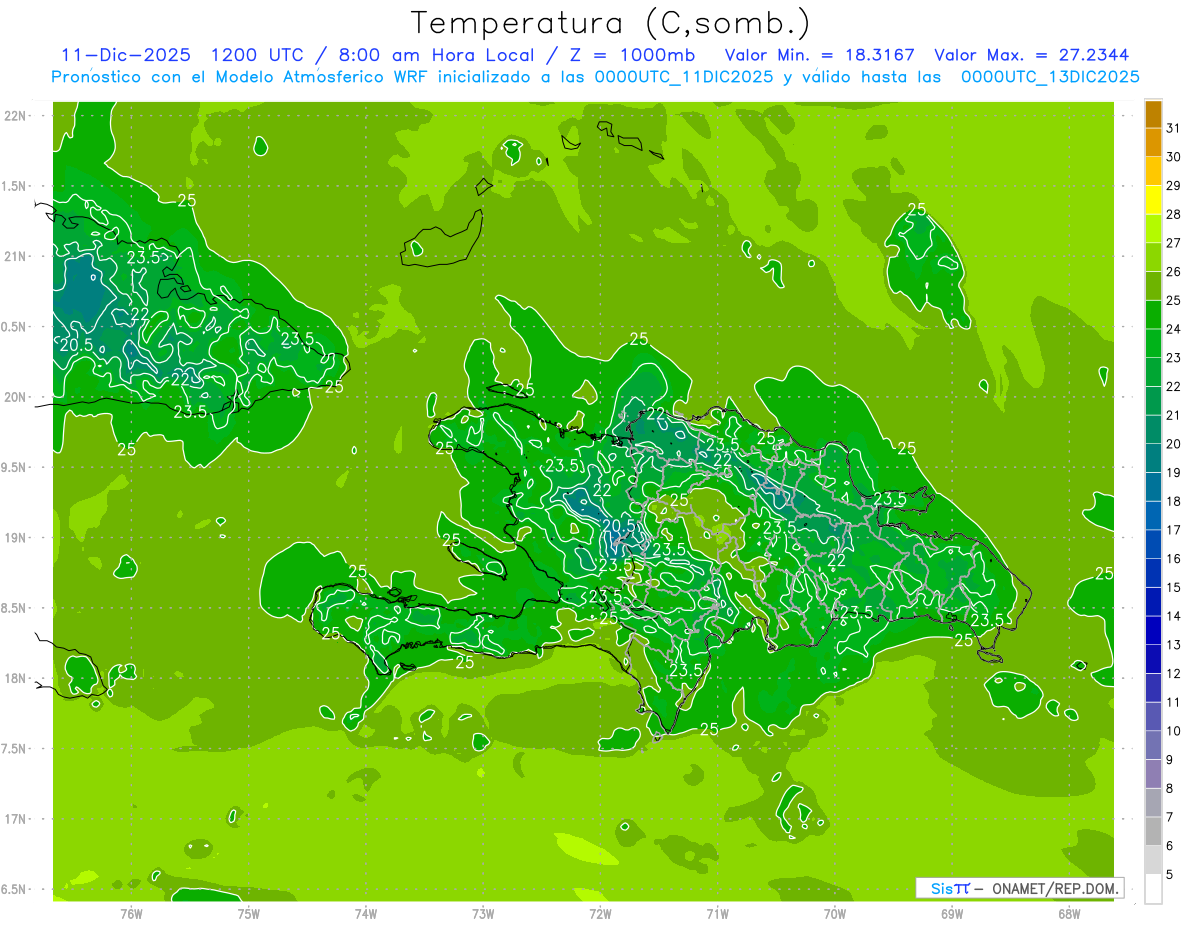Click the '69W' longitude axis label
The width and height of the screenshot is (1200, 927).
tap(952, 913)
